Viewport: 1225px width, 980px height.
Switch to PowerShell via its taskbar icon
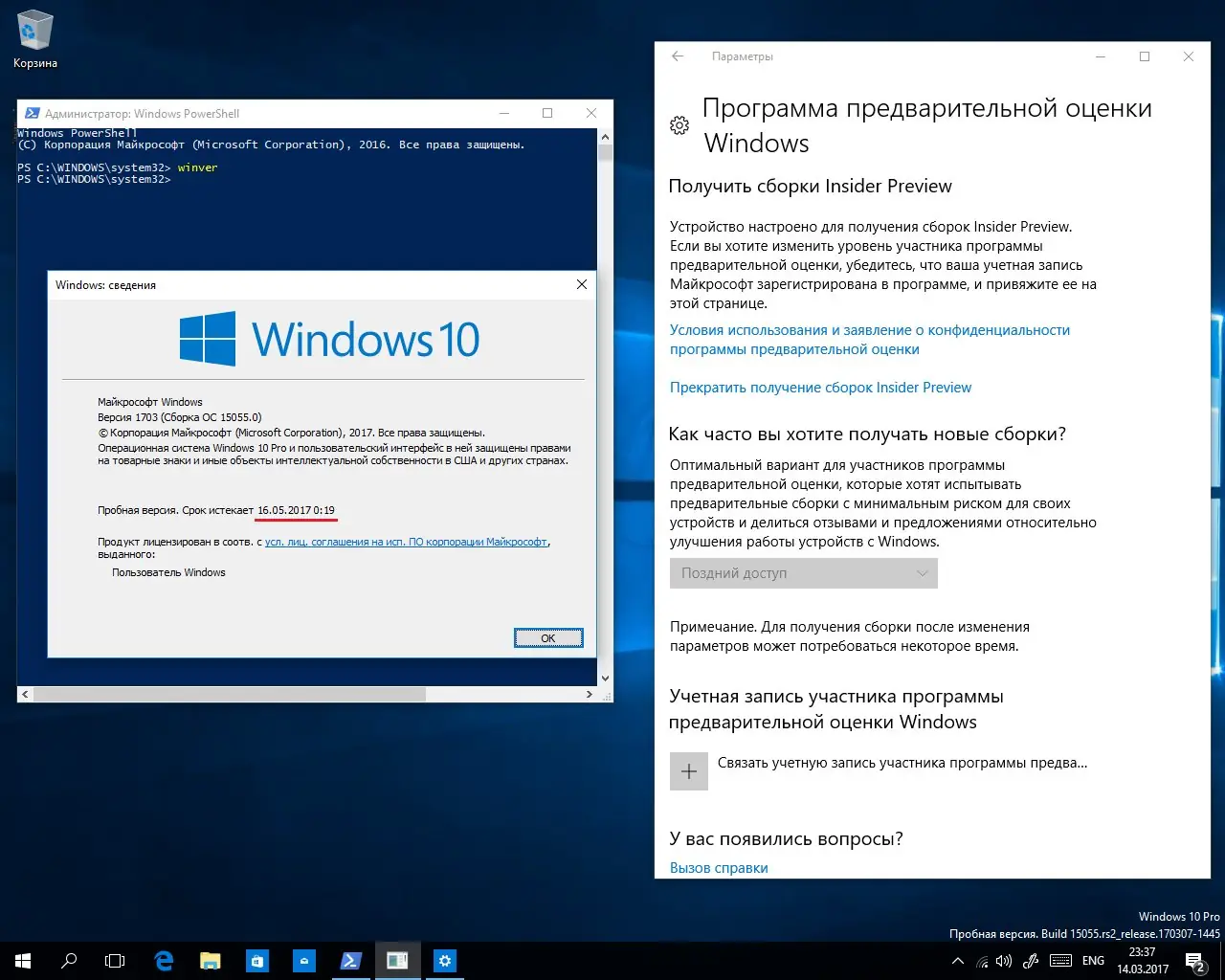coord(350,961)
